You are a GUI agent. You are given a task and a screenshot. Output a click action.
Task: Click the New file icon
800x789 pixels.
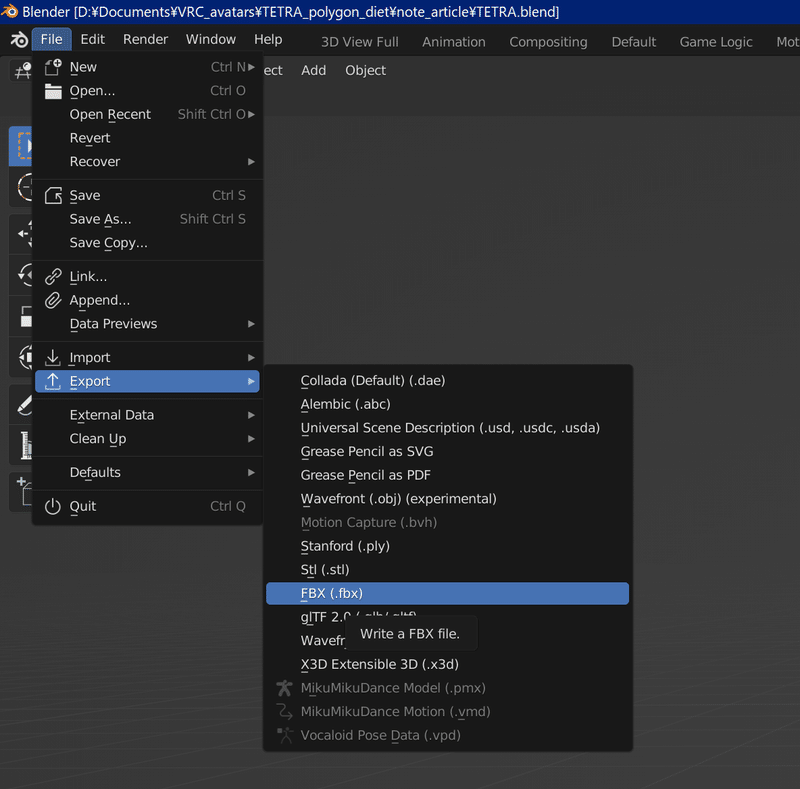pos(53,67)
